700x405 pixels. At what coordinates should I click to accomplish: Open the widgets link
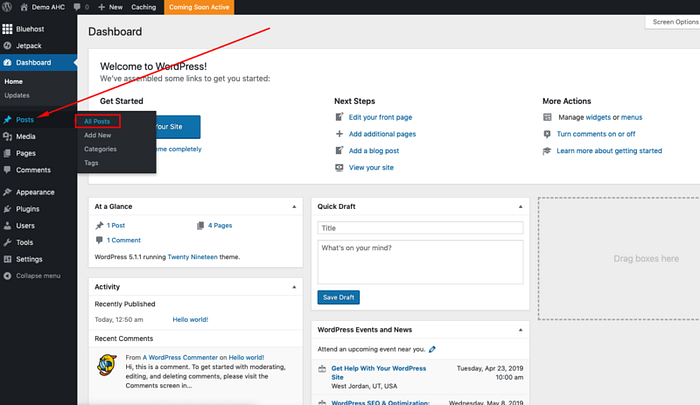tap(598, 117)
